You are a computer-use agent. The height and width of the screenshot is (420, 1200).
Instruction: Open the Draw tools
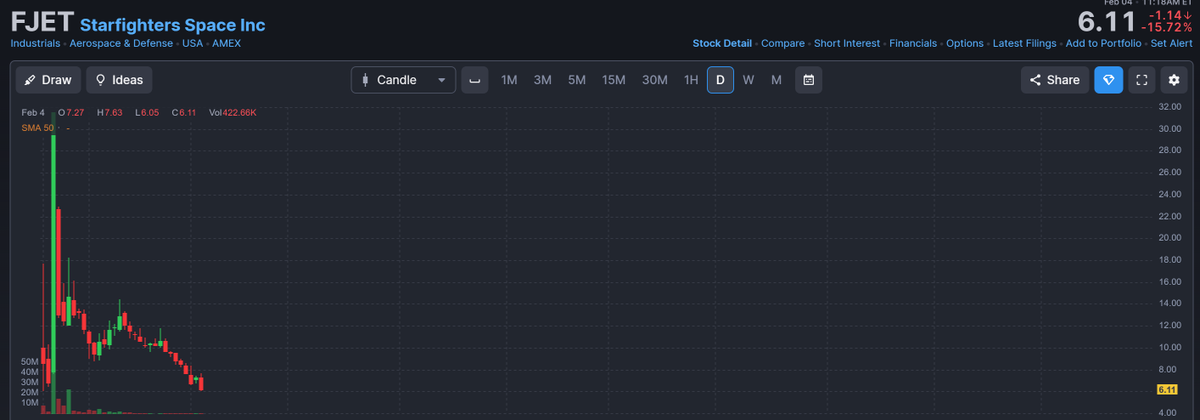pos(48,80)
